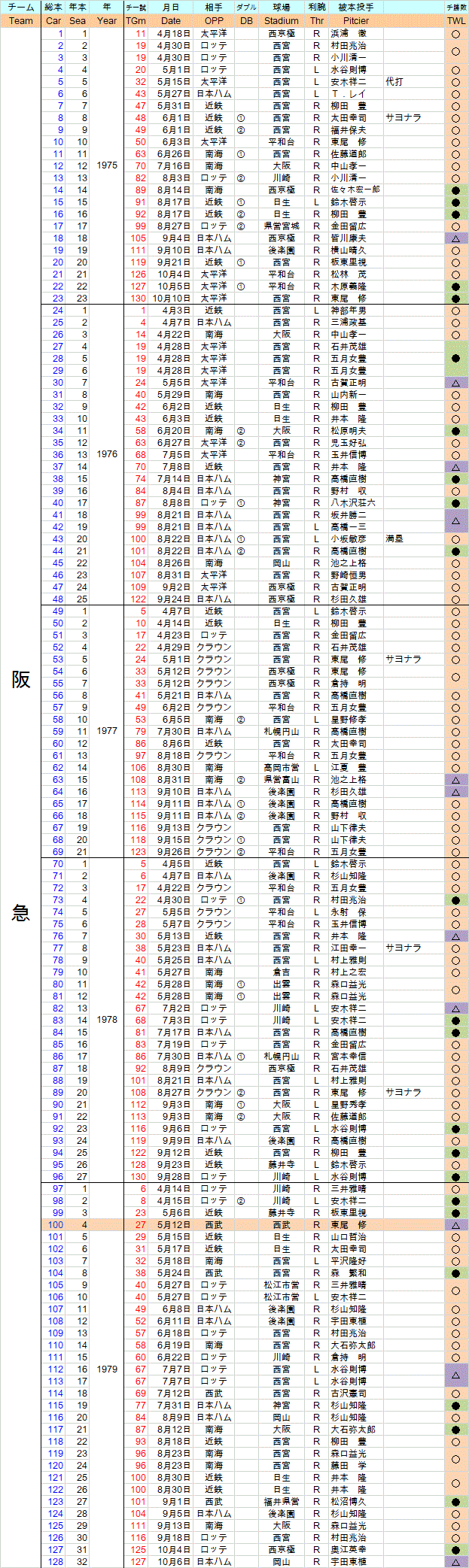The image size is (469, 1568).
Task: Select the year cell '1978'
Action: click(x=108, y=1020)
